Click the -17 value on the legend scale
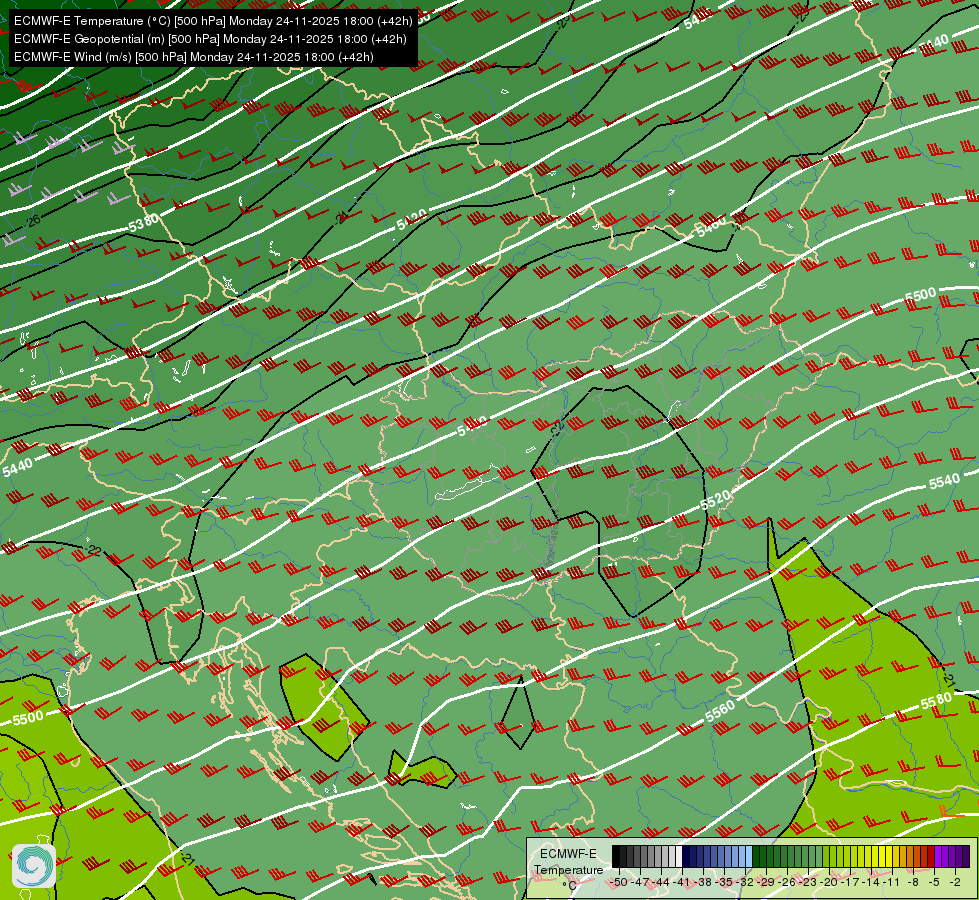This screenshot has height=900, width=979. [x=850, y=882]
